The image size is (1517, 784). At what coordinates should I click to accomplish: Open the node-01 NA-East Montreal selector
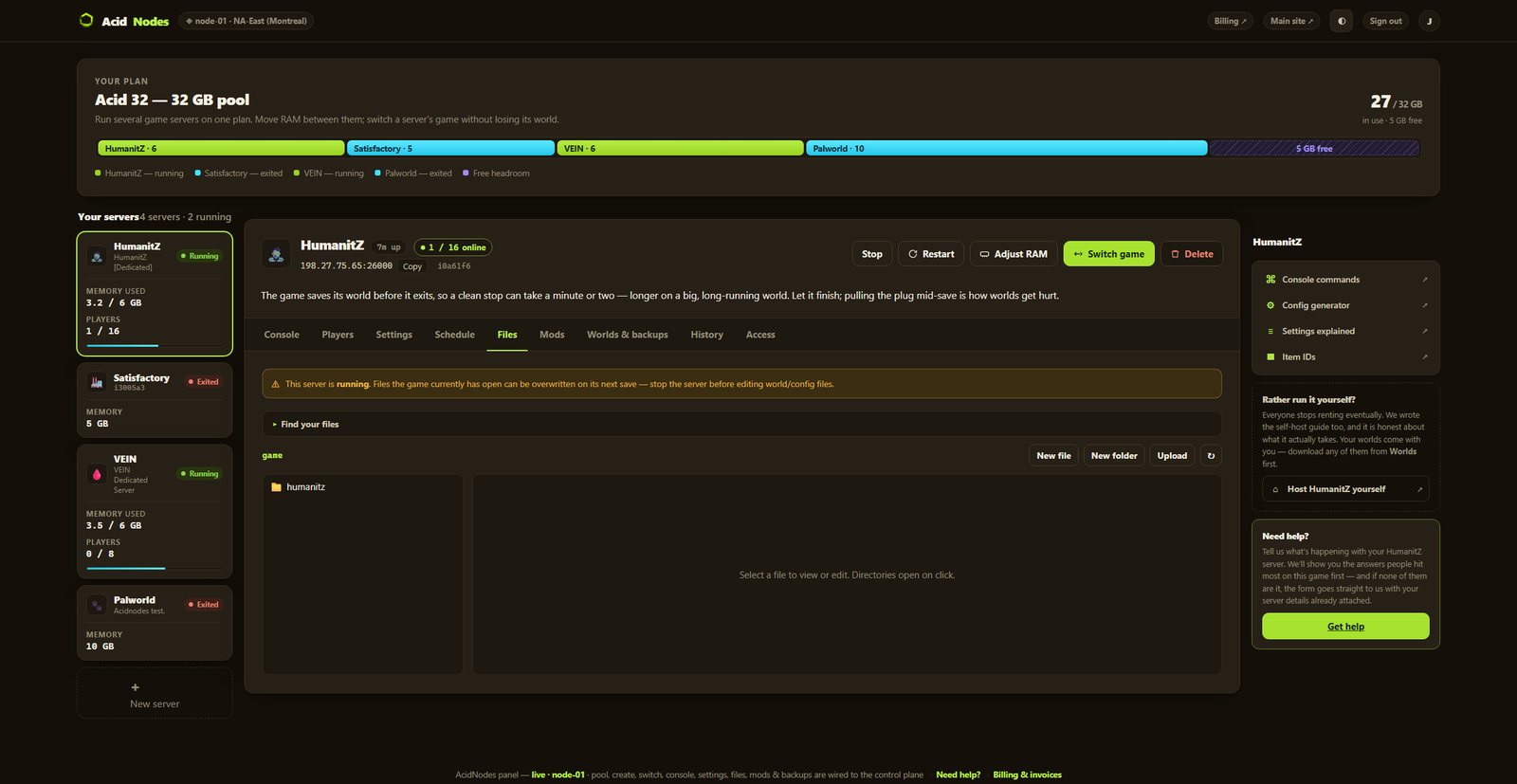(247, 21)
